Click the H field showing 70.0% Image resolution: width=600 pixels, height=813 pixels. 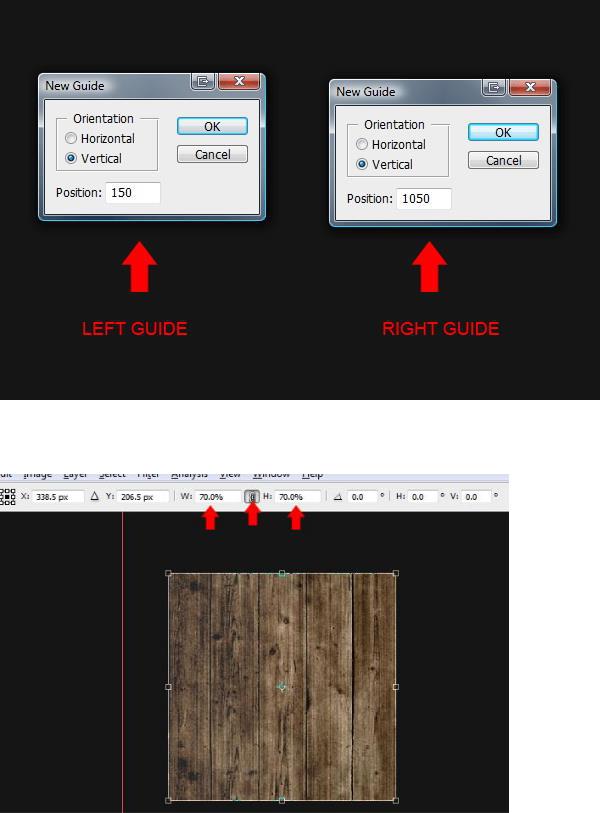tap(297, 497)
